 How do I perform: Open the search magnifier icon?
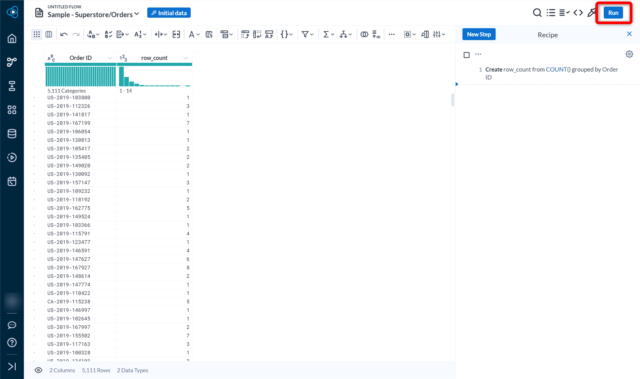click(537, 13)
